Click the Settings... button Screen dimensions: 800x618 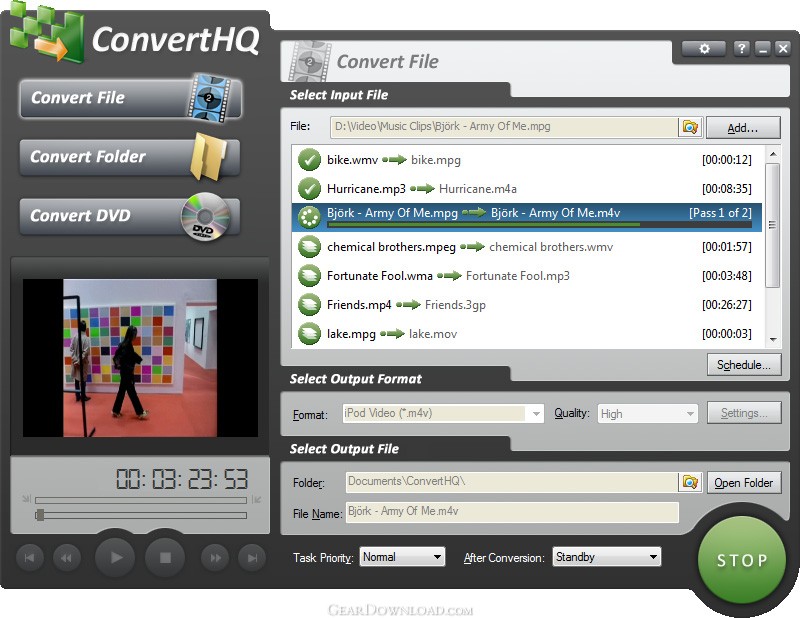point(744,413)
